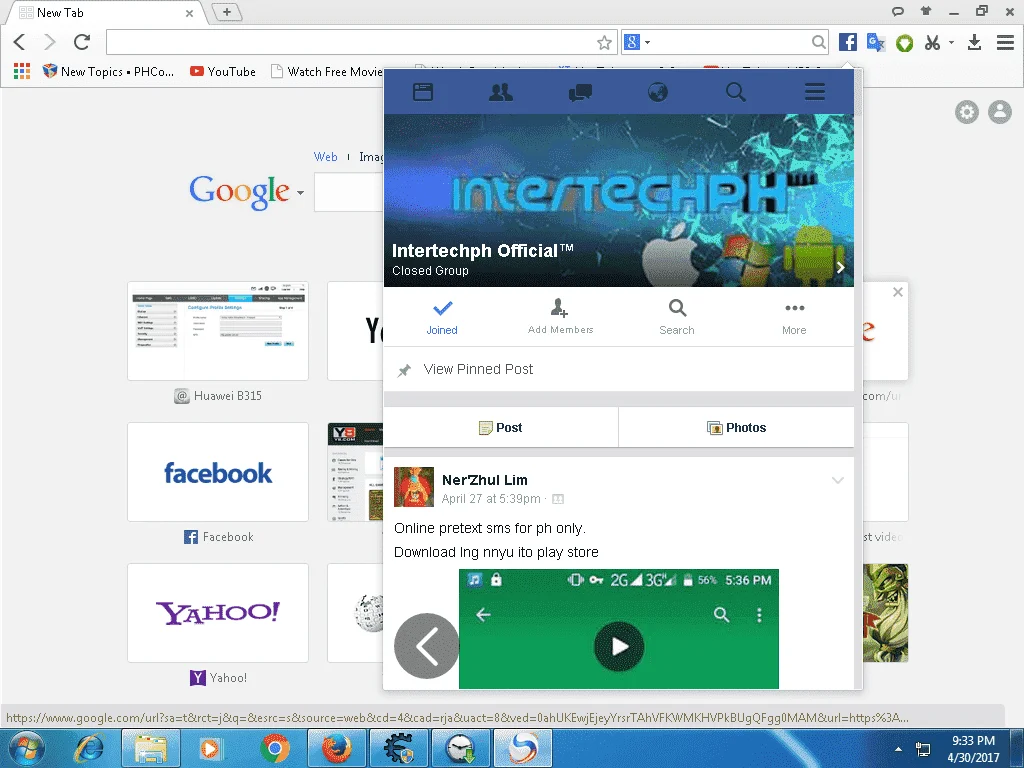Image resolution: width=1024 pixels, height=768 pixels.
Task: Open page settings gear icon on new tab
Action: 967,112
